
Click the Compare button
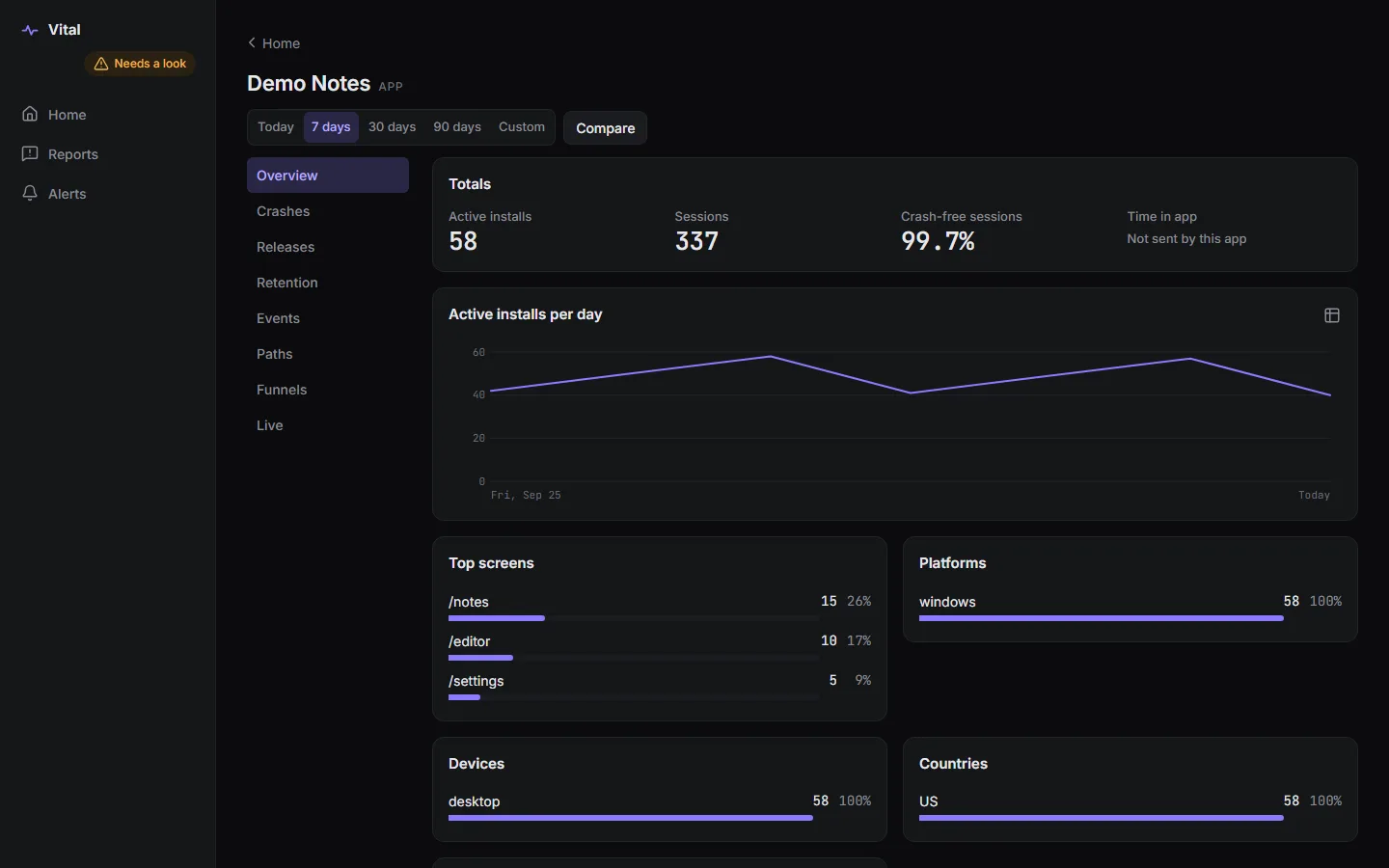(x=606, y=128)
